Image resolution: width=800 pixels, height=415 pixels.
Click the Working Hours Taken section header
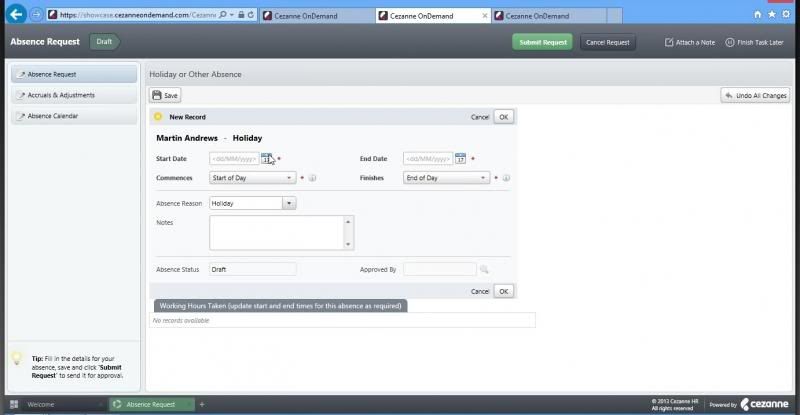tap(281, 306)
